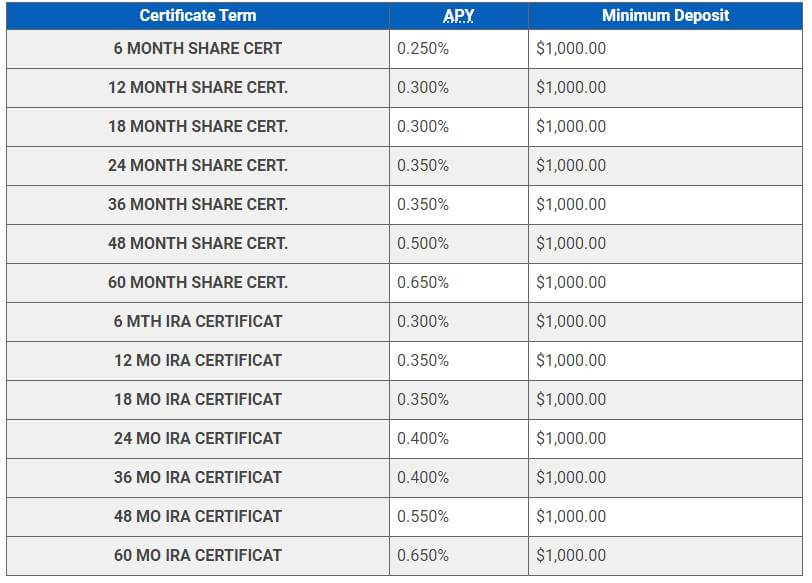Image resolution: width=812 pixels, height=583 pixels.
Task: Click the $1,000.00 deposit for 24 MO IRA
Action: (571, 439)
